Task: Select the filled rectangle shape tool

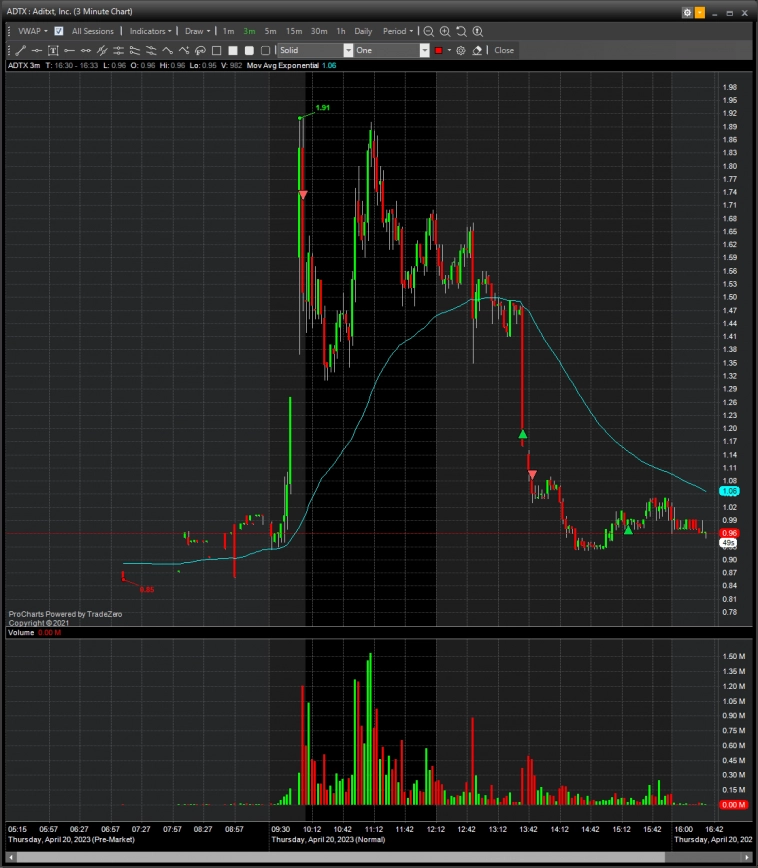Action: (233, 50)
